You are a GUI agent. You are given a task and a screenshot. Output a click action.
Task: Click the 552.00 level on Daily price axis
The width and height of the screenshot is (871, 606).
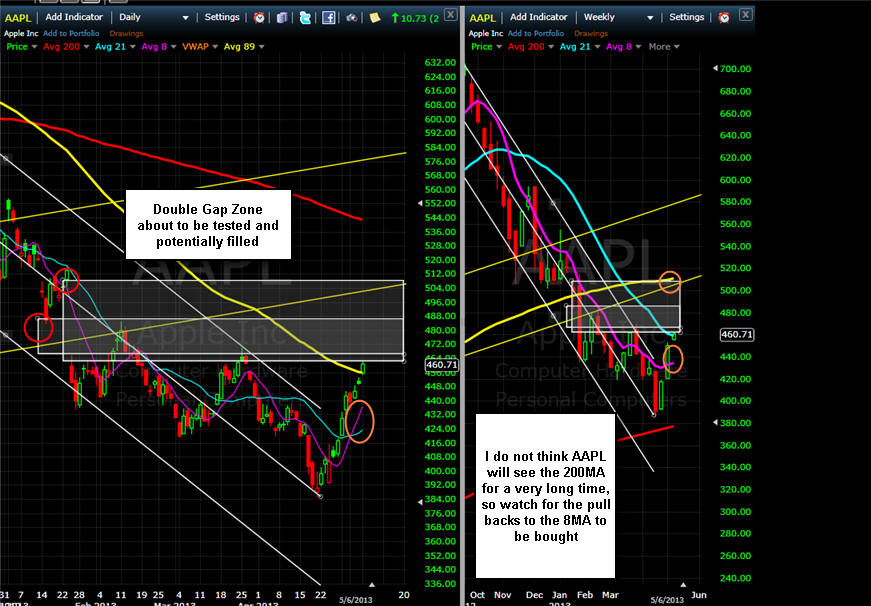440,203
